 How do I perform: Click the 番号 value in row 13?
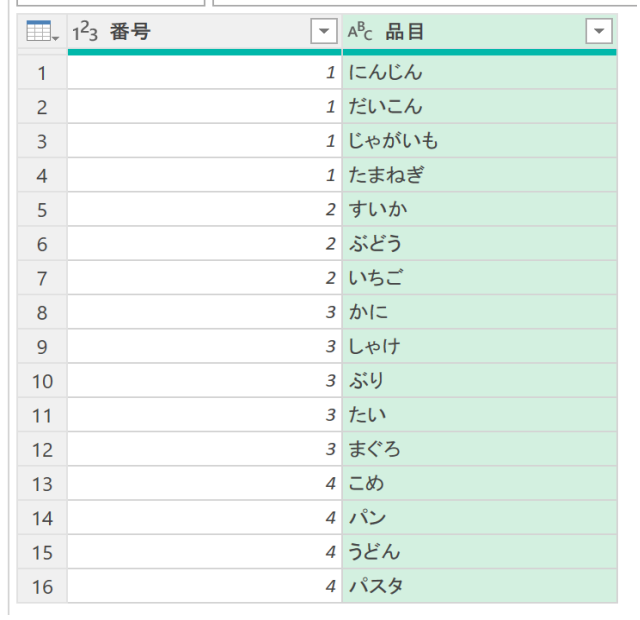click(x=204, y=484)
